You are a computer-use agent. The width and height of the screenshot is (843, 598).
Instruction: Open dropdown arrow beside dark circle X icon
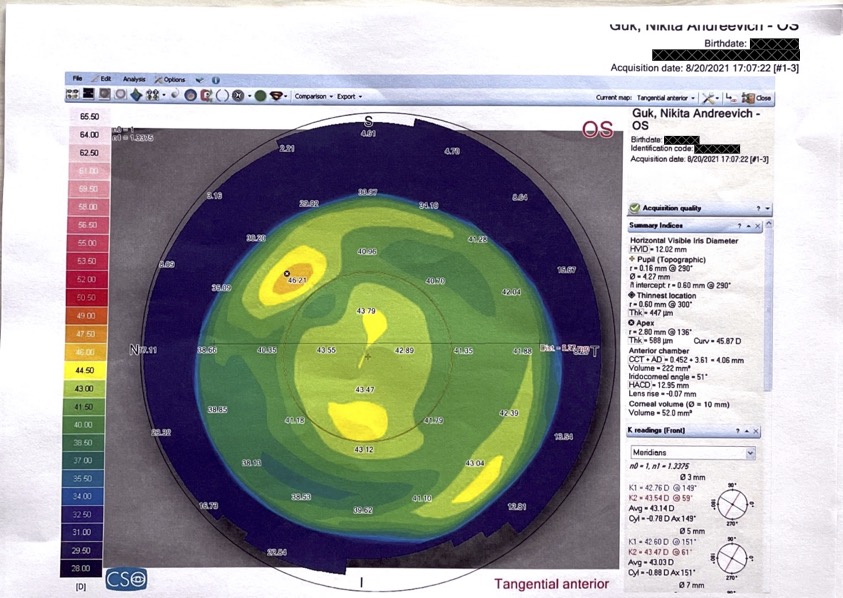click(x=249, y=96)
